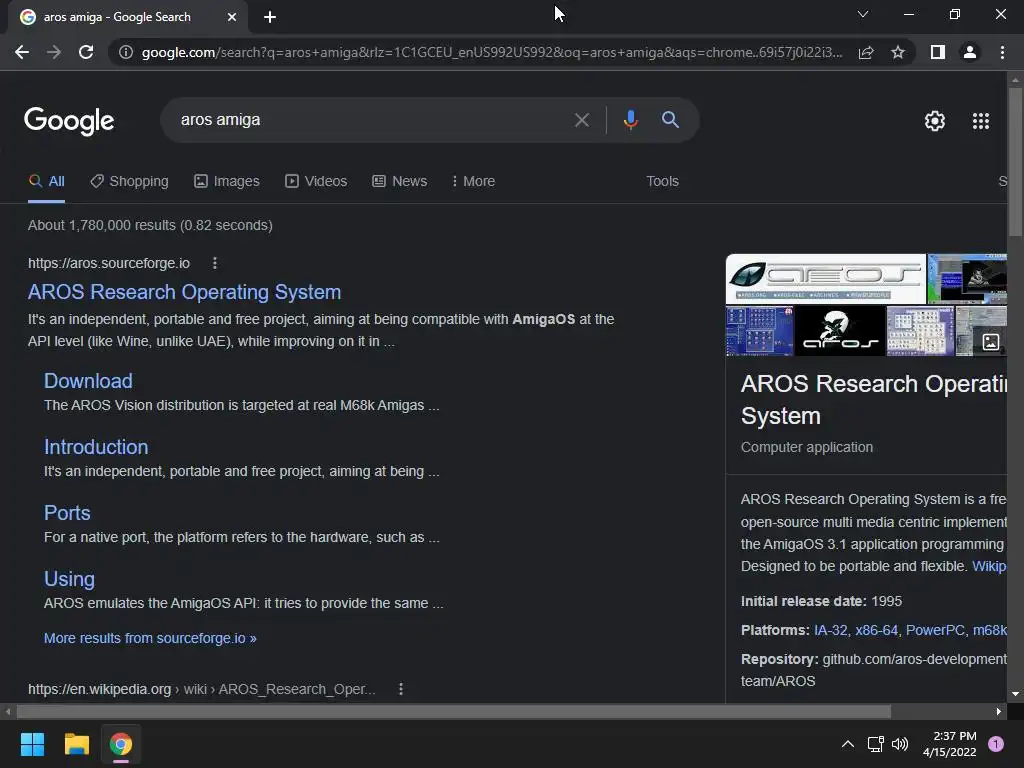Expand the More search filters
The width and height of the screenshot is (1024, 768).
[x=473, y=182]
